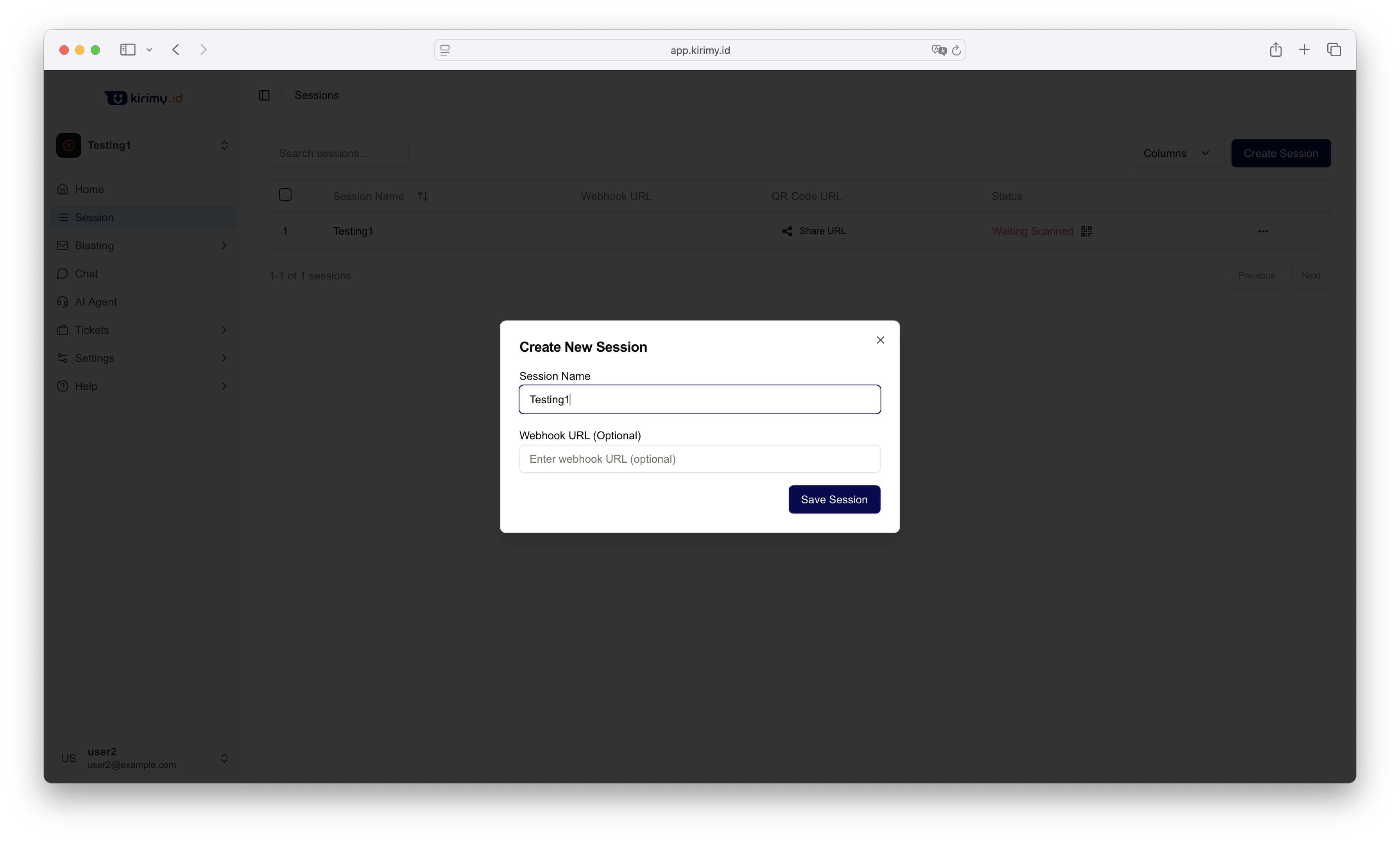This screenshot has width=1400, height=841.
Task: Sort by Session Name using arrows icon
Action: pyautogui.click(x=423, y=196)
